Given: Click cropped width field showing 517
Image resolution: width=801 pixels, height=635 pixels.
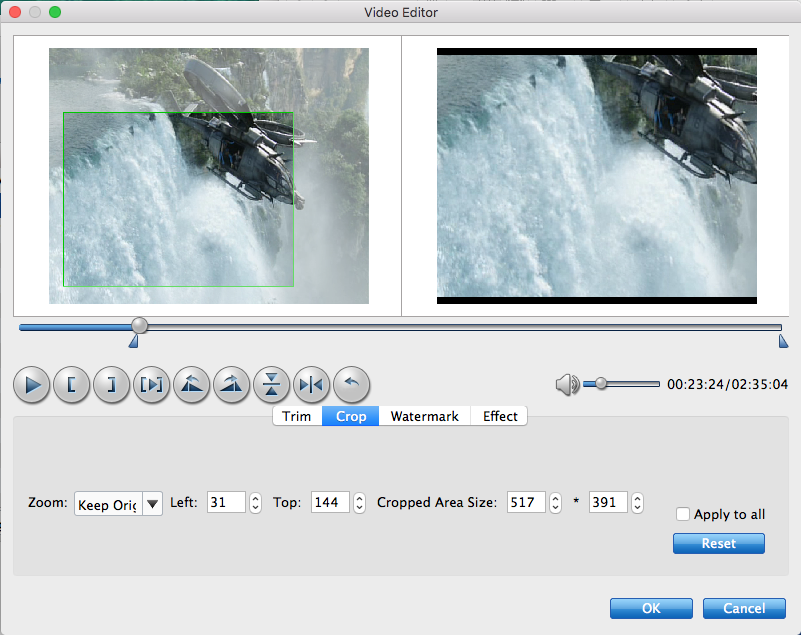Looking at the screenshot, I should 526,502.
